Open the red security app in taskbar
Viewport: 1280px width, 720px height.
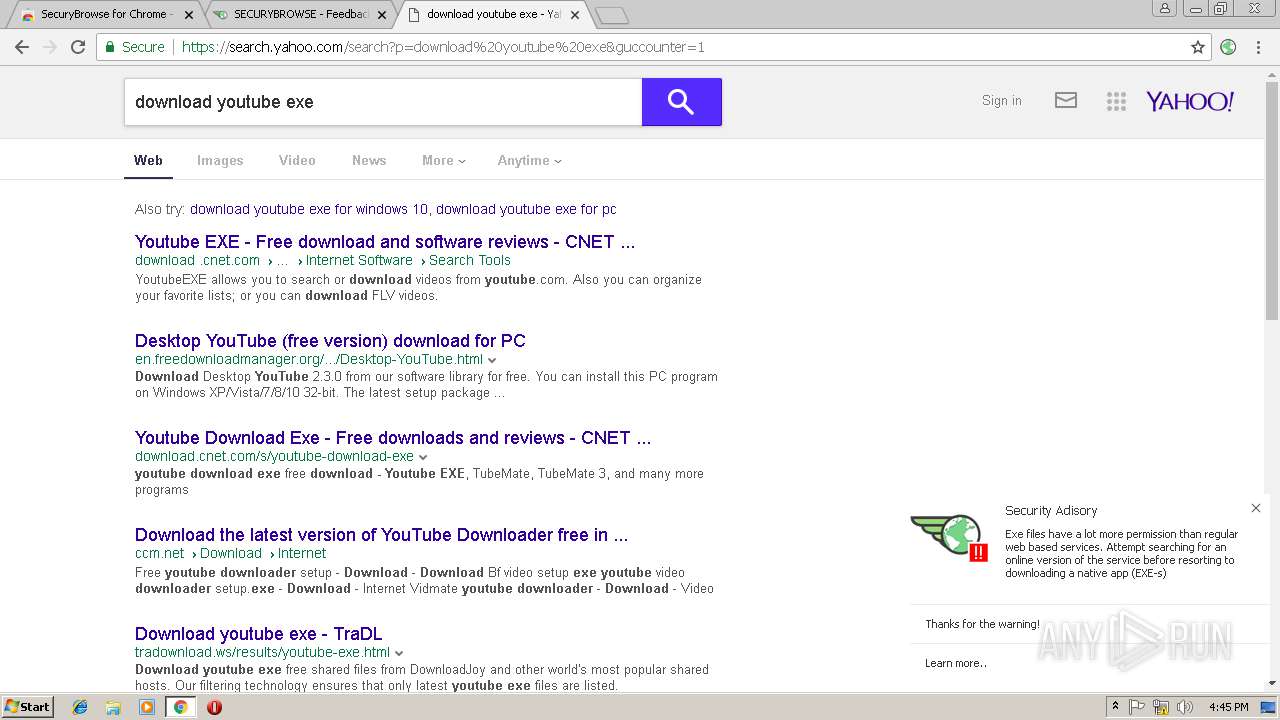[214, 707]
